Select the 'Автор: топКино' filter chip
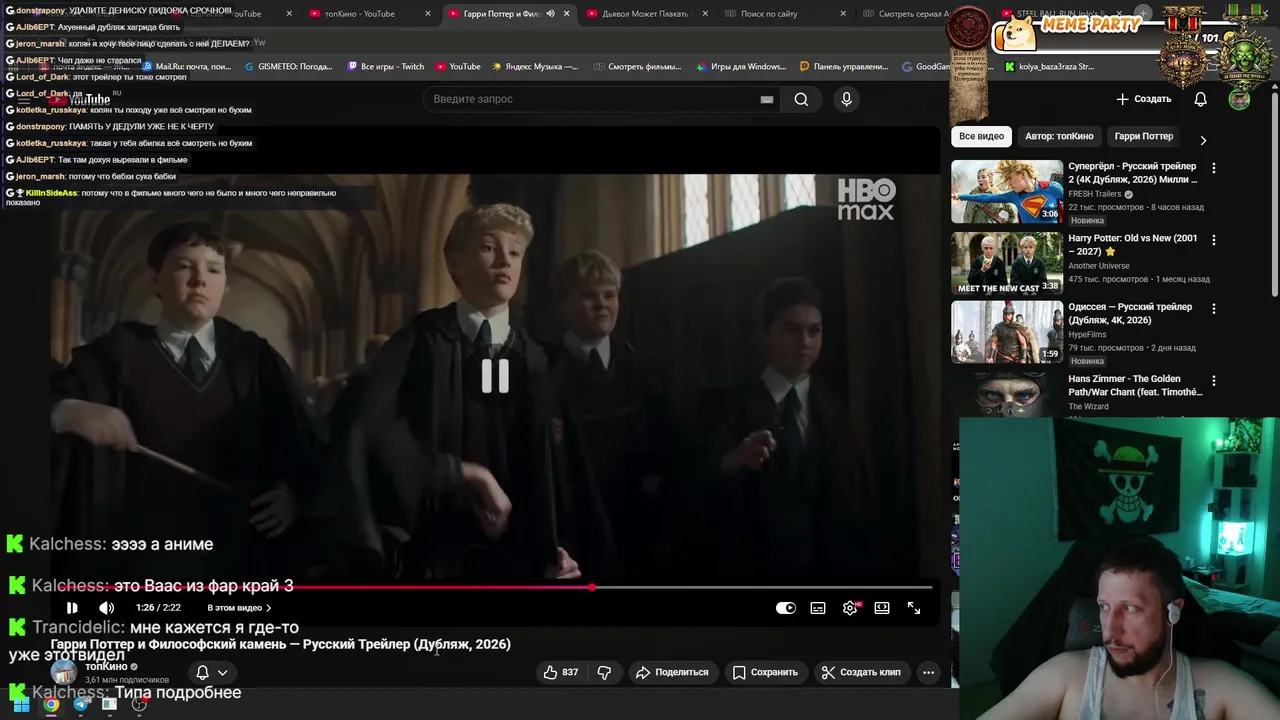Image resolution: width=1280 pixels, height=720 pixels. click(1059, 136)
